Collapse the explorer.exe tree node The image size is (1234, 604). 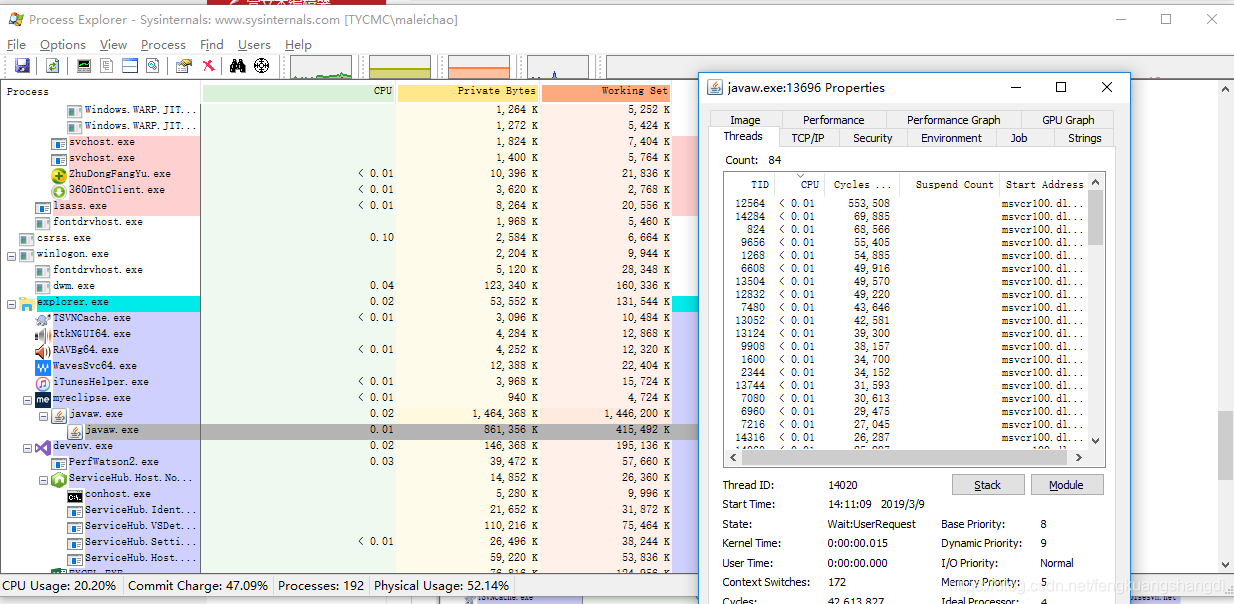12,303
